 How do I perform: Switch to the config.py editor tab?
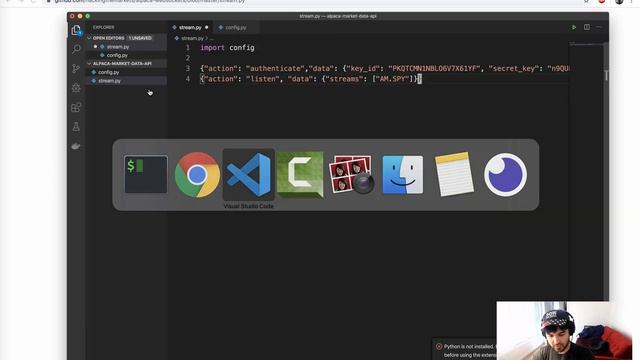pyautogui.click(x=236, y=27)
